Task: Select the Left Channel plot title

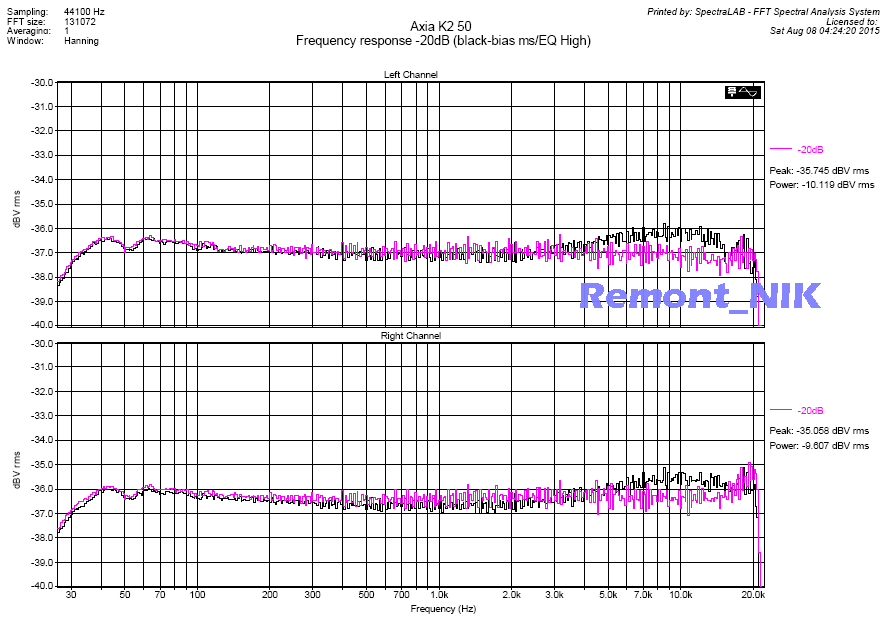Action: pyautogui.click(x=410, y=75)
